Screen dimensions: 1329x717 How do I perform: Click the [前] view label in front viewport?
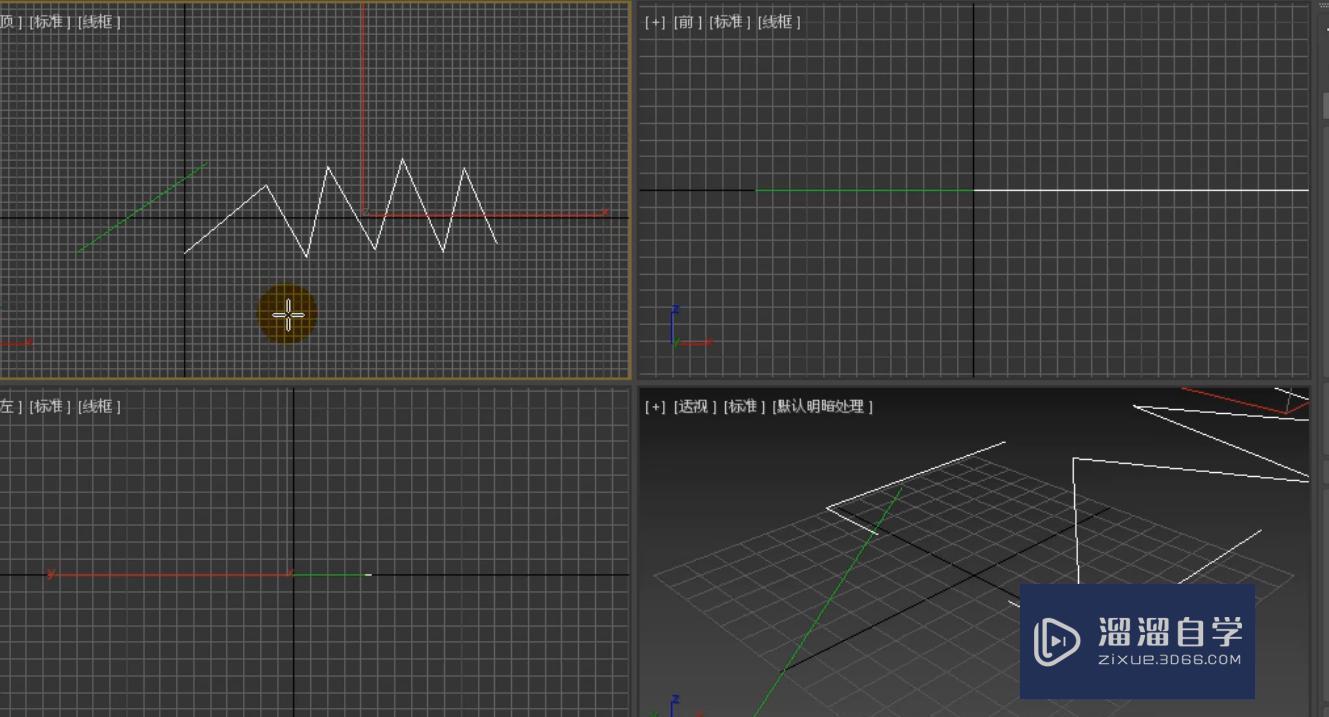687,22
